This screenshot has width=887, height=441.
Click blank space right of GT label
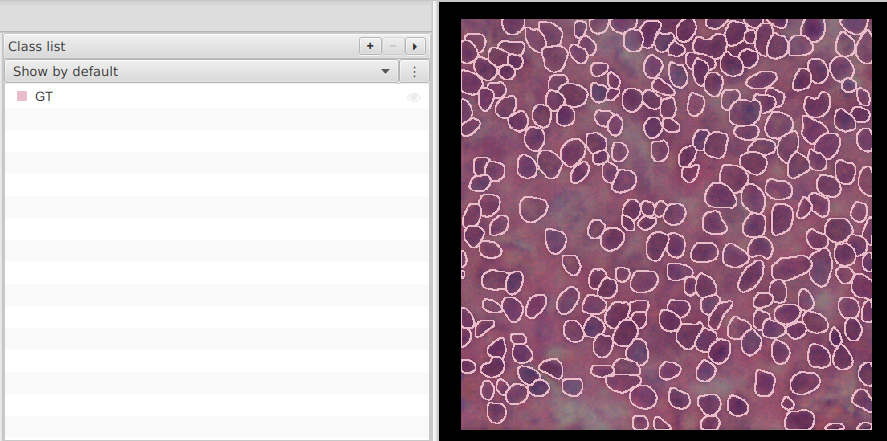point(220,97)
